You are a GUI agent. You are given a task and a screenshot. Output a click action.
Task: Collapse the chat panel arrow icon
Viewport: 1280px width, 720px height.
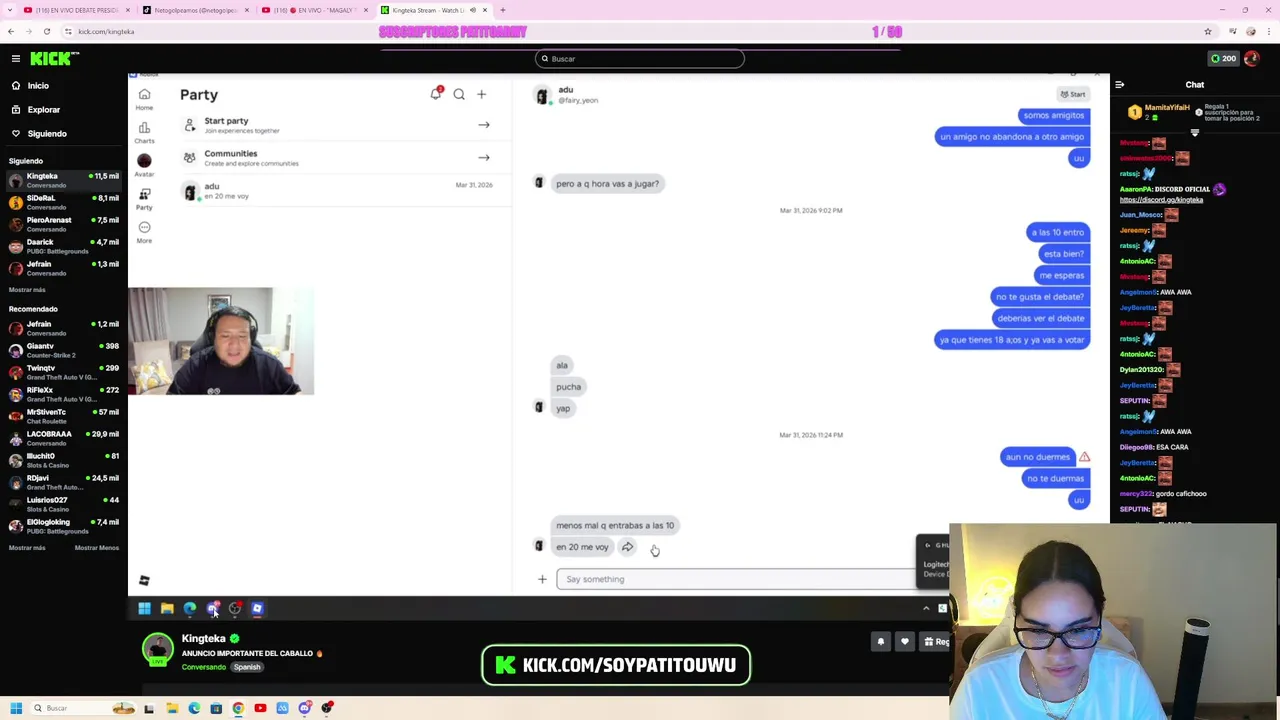[x=1119, y=85]
